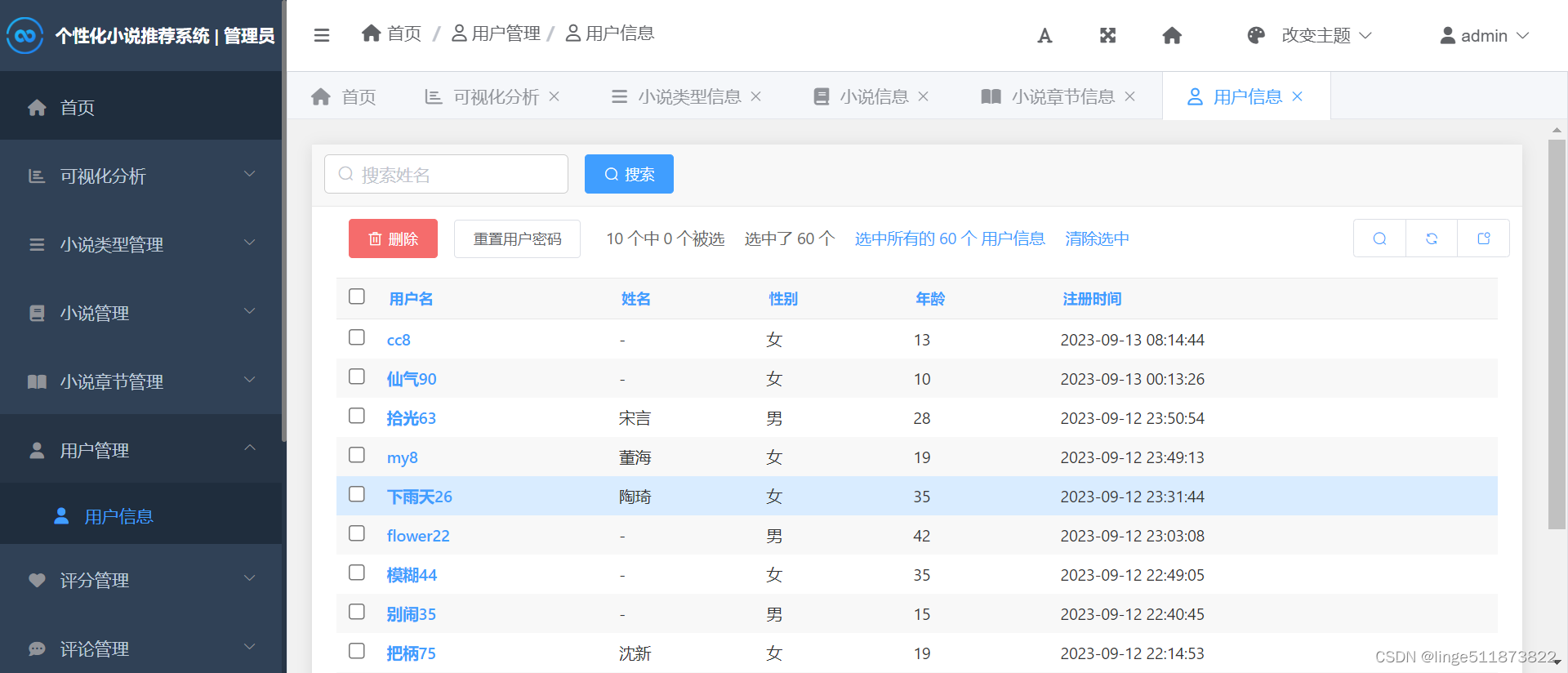The image size is (1568, 673).
Task: Click the home icon in top toolbar
Action: [1172, 35]
